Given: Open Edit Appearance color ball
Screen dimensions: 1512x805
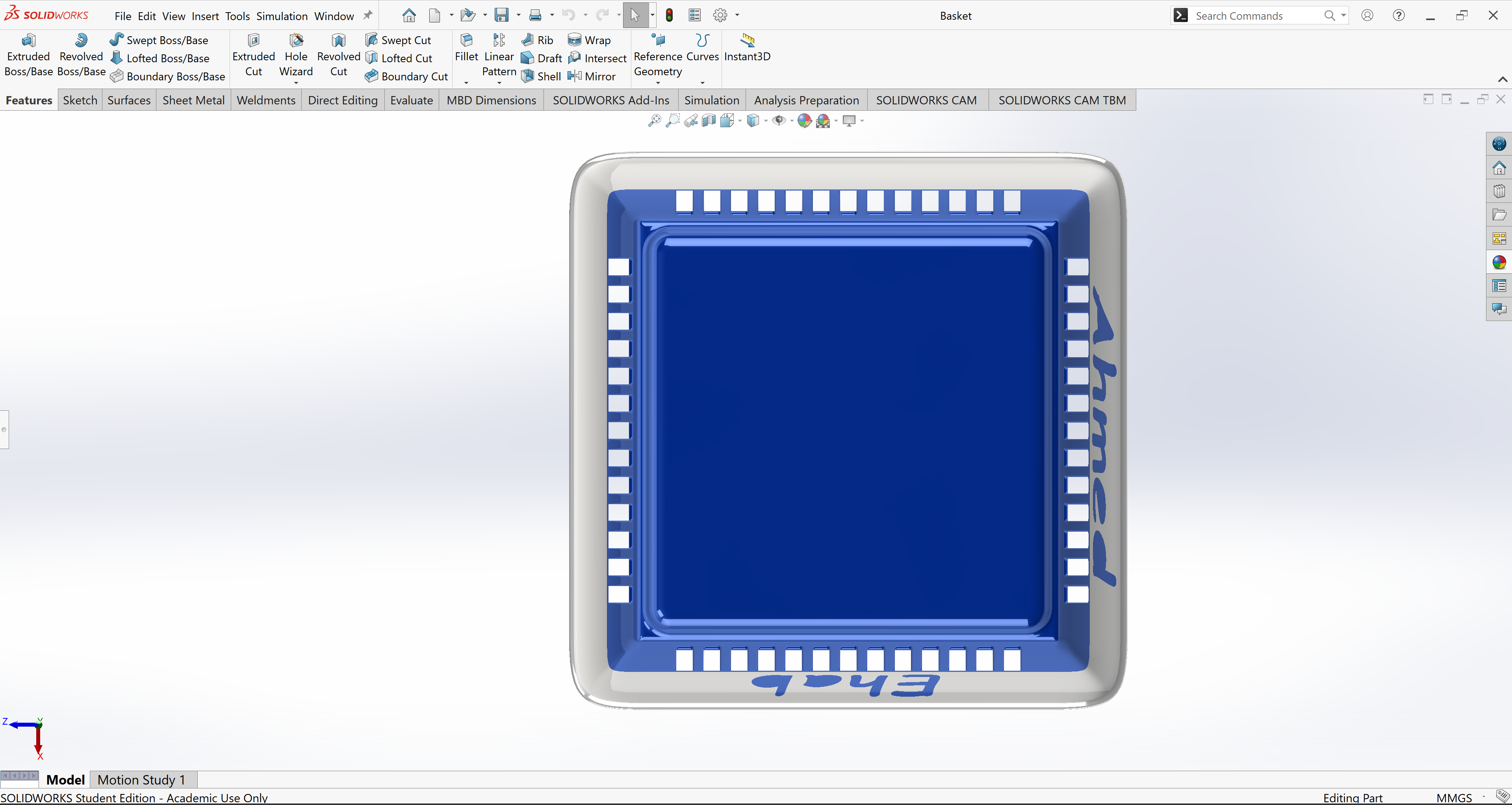Looking at the screenshot, I should (804, 120).
